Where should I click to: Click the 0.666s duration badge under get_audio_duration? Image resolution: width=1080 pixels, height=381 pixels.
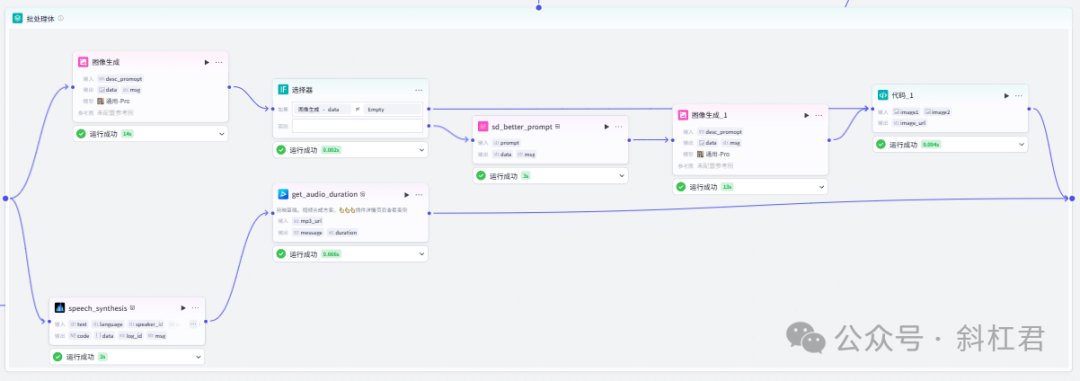click(331, 254)
